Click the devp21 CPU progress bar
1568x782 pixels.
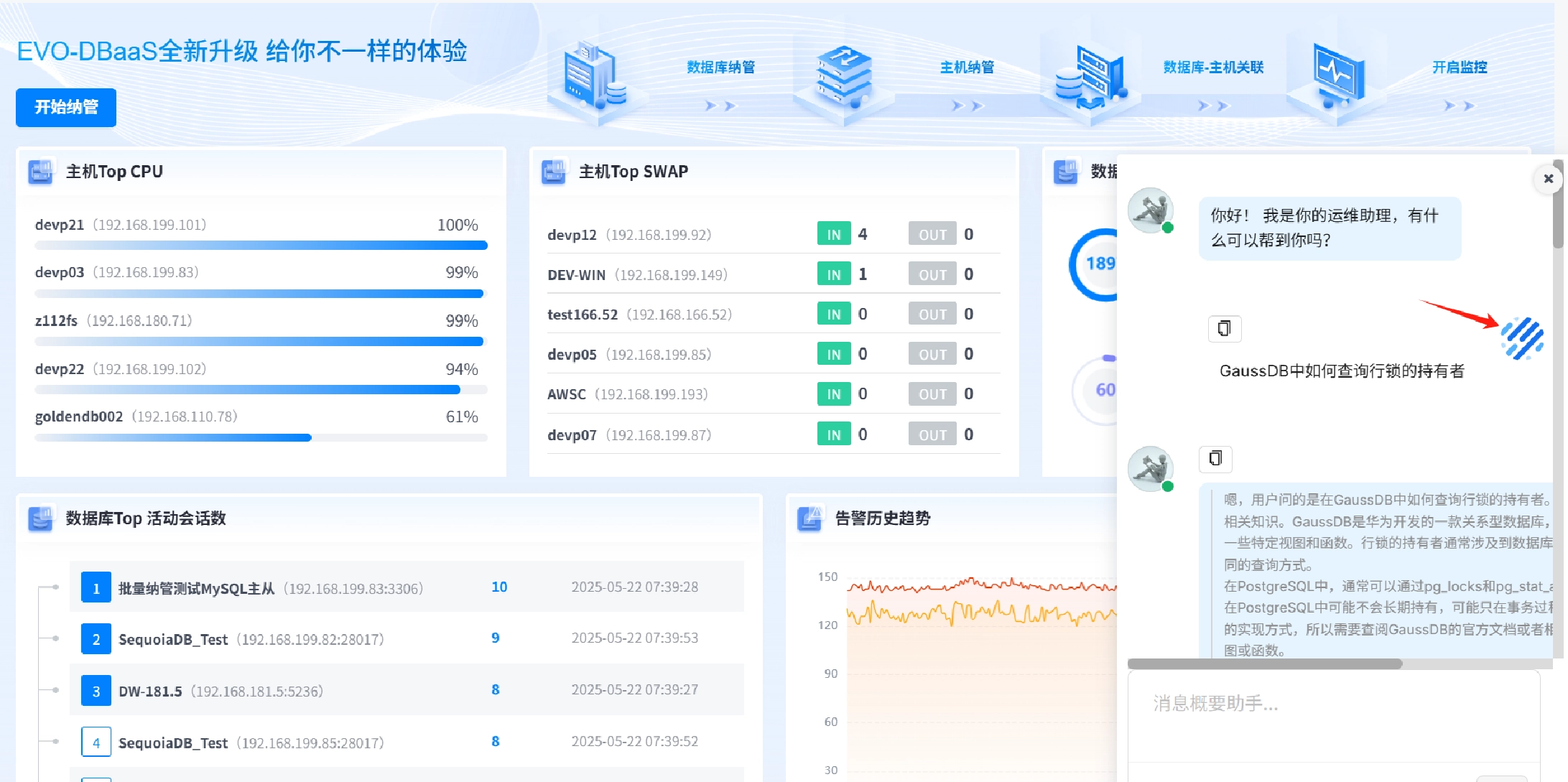tap(261, 246)
